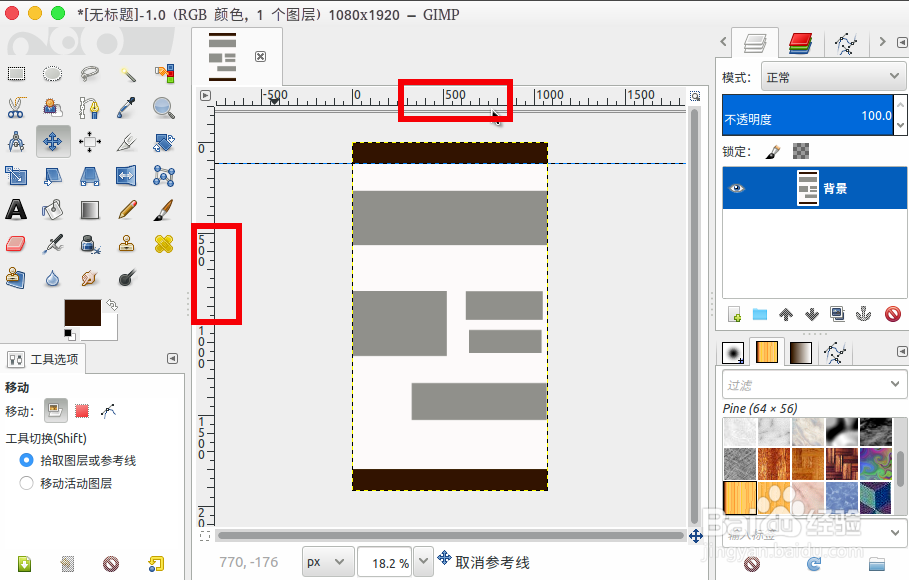The width and height of the screenshot is (909, 580).
Task: Open the px unit dropdown
Action: [327, 562]
